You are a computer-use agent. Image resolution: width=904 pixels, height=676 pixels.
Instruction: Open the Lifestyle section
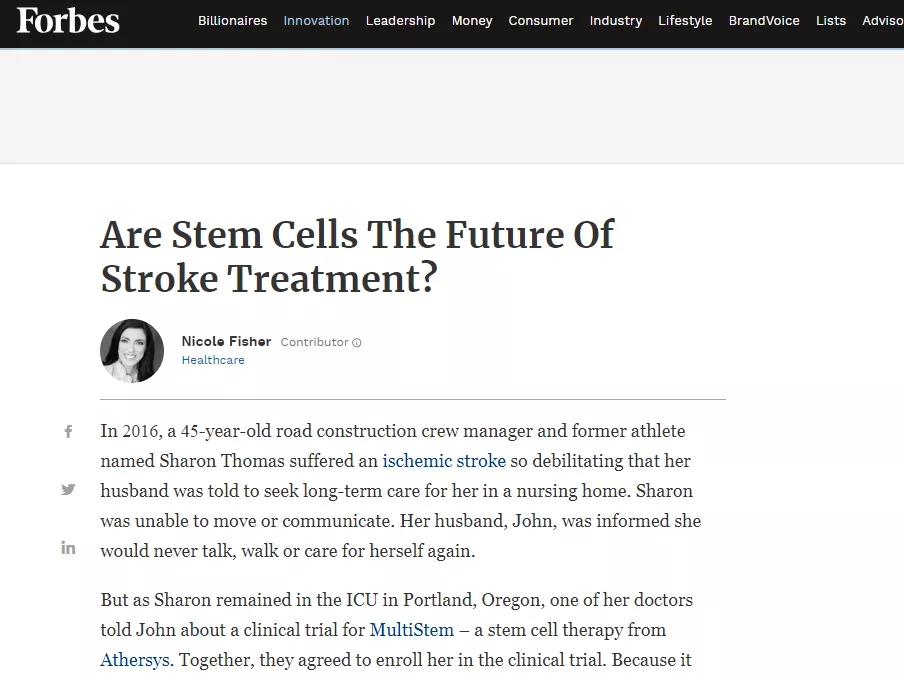tap(685, 21)
